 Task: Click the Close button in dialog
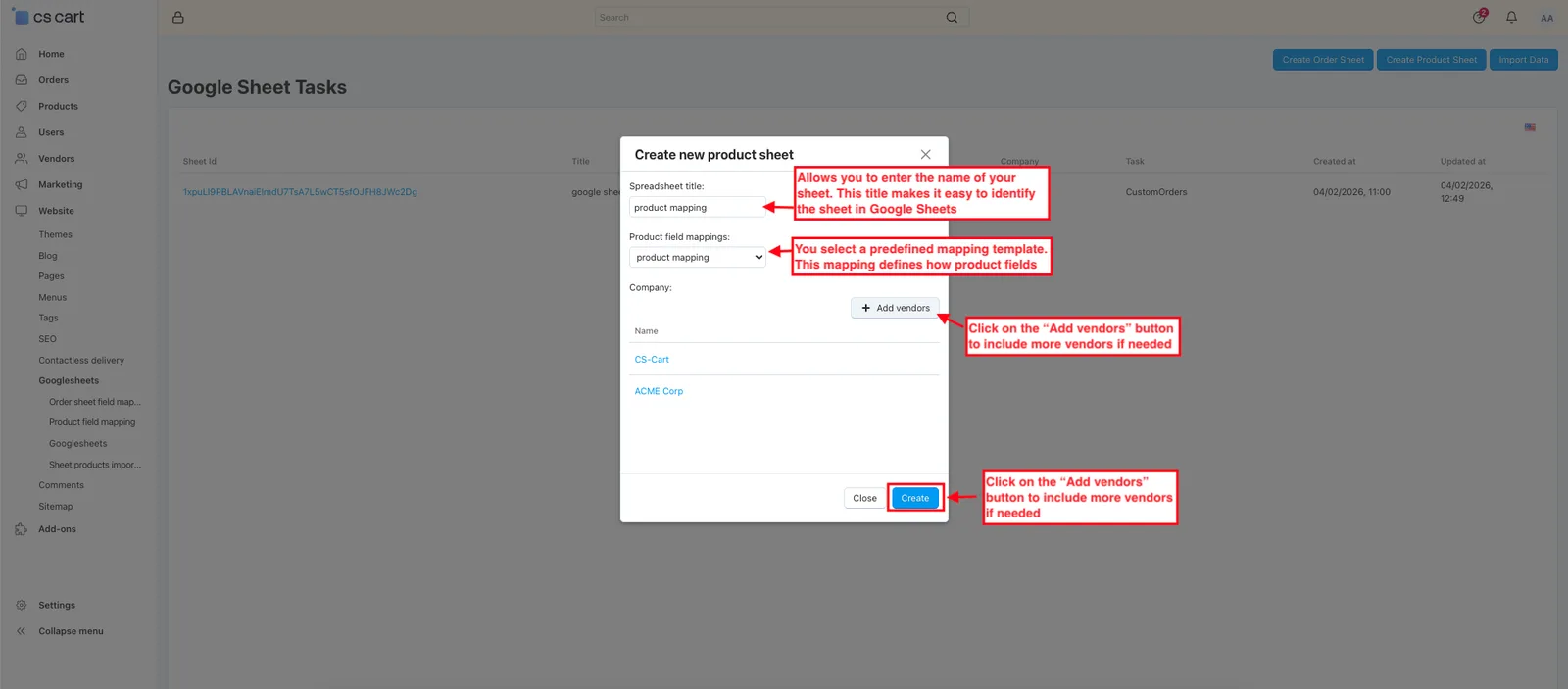[864, 498]
